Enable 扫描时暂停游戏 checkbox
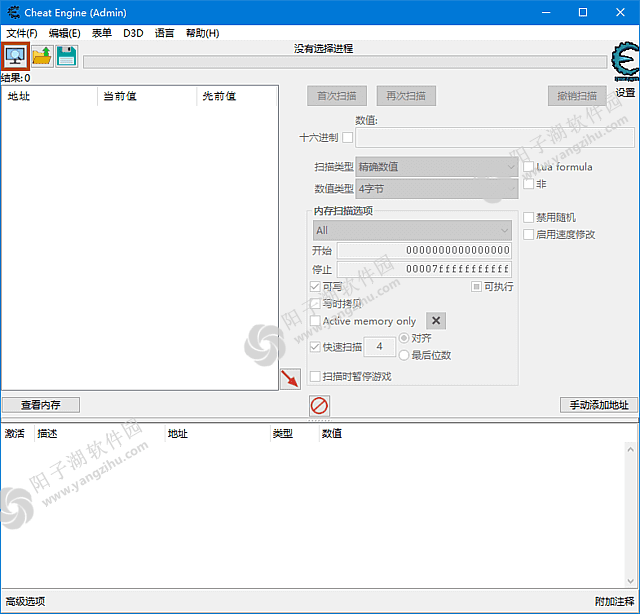The height and width of the screenshot is (614, 640). tap(315, 376)
